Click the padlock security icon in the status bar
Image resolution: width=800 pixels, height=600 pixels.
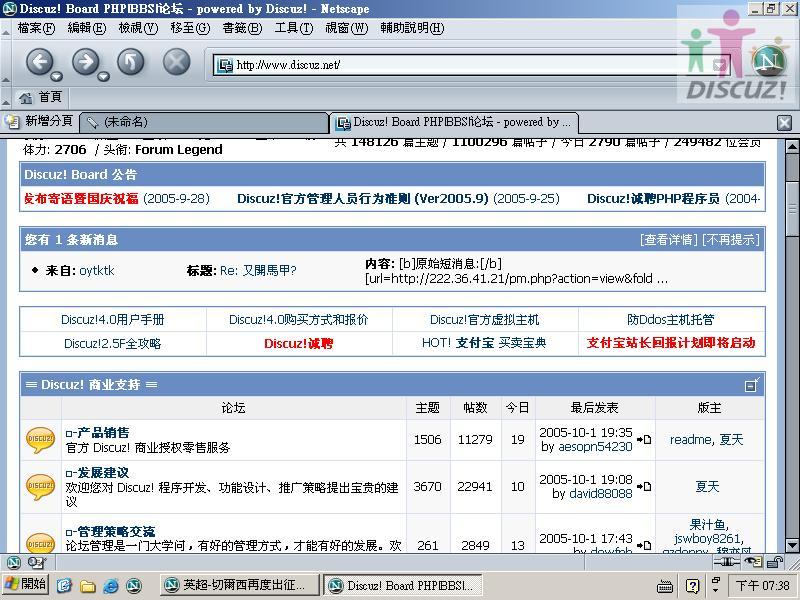click(775, 562)
